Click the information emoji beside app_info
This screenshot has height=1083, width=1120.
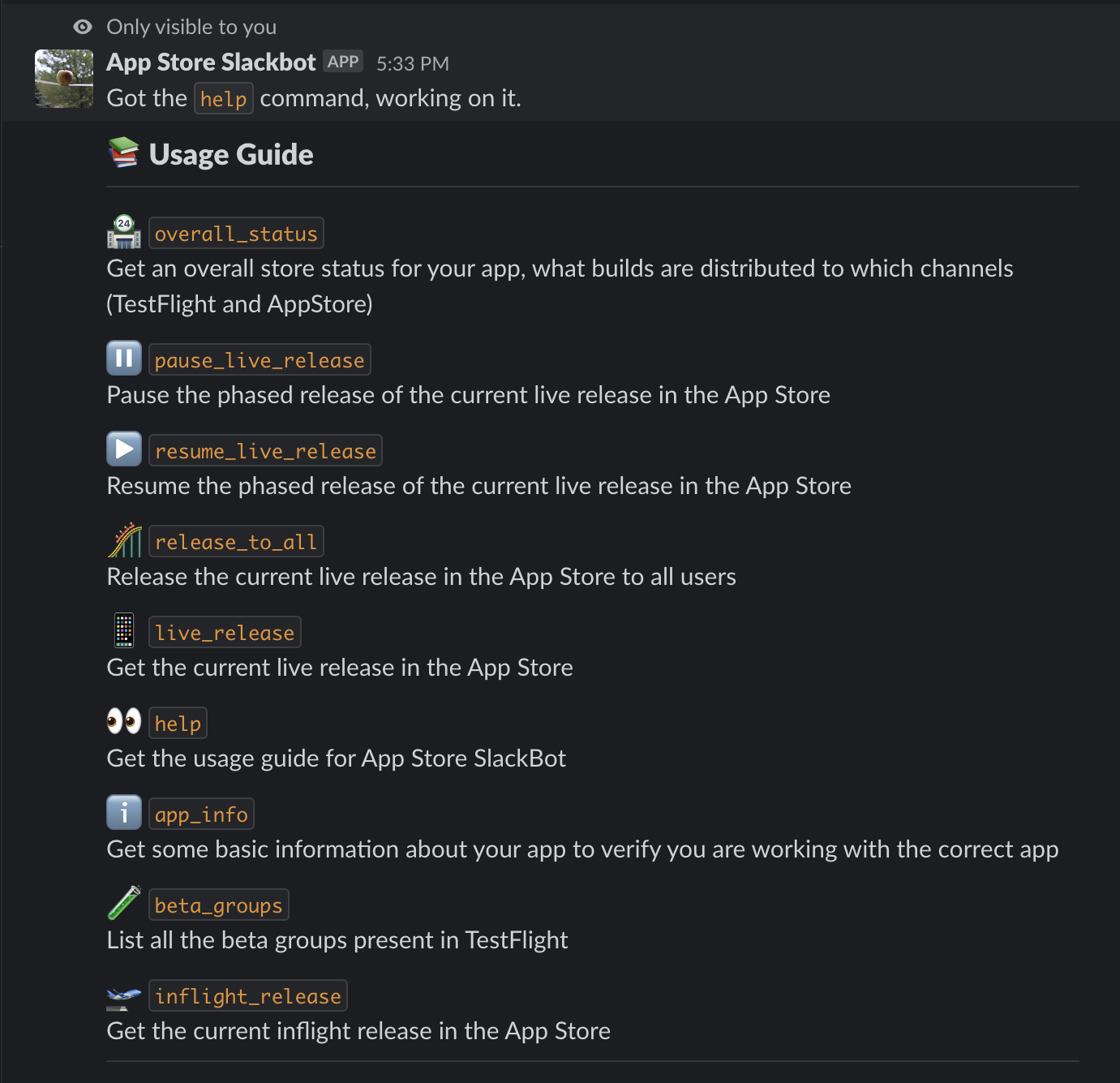pos(123,811)
